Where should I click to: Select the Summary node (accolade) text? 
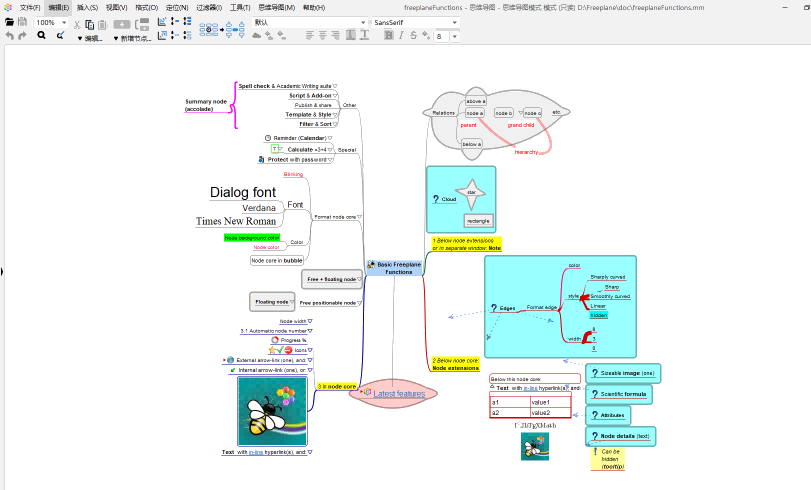click(x=206, y=105)
